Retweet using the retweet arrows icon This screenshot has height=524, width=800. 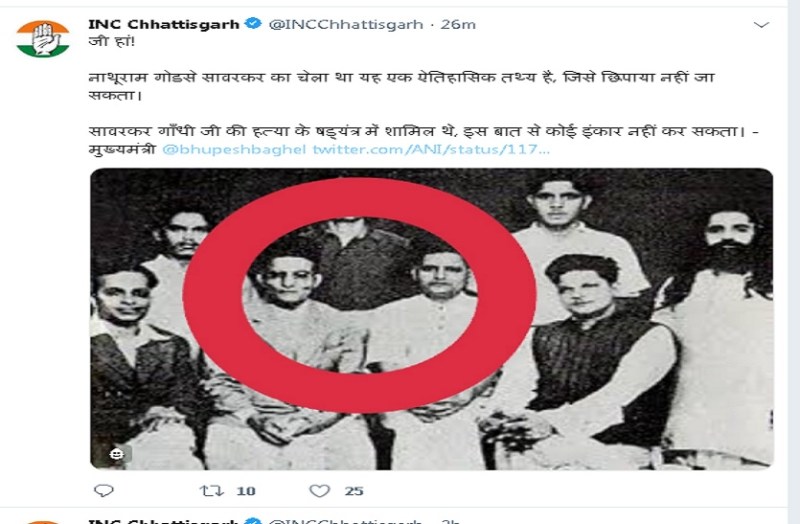click(x=211, y=490)
